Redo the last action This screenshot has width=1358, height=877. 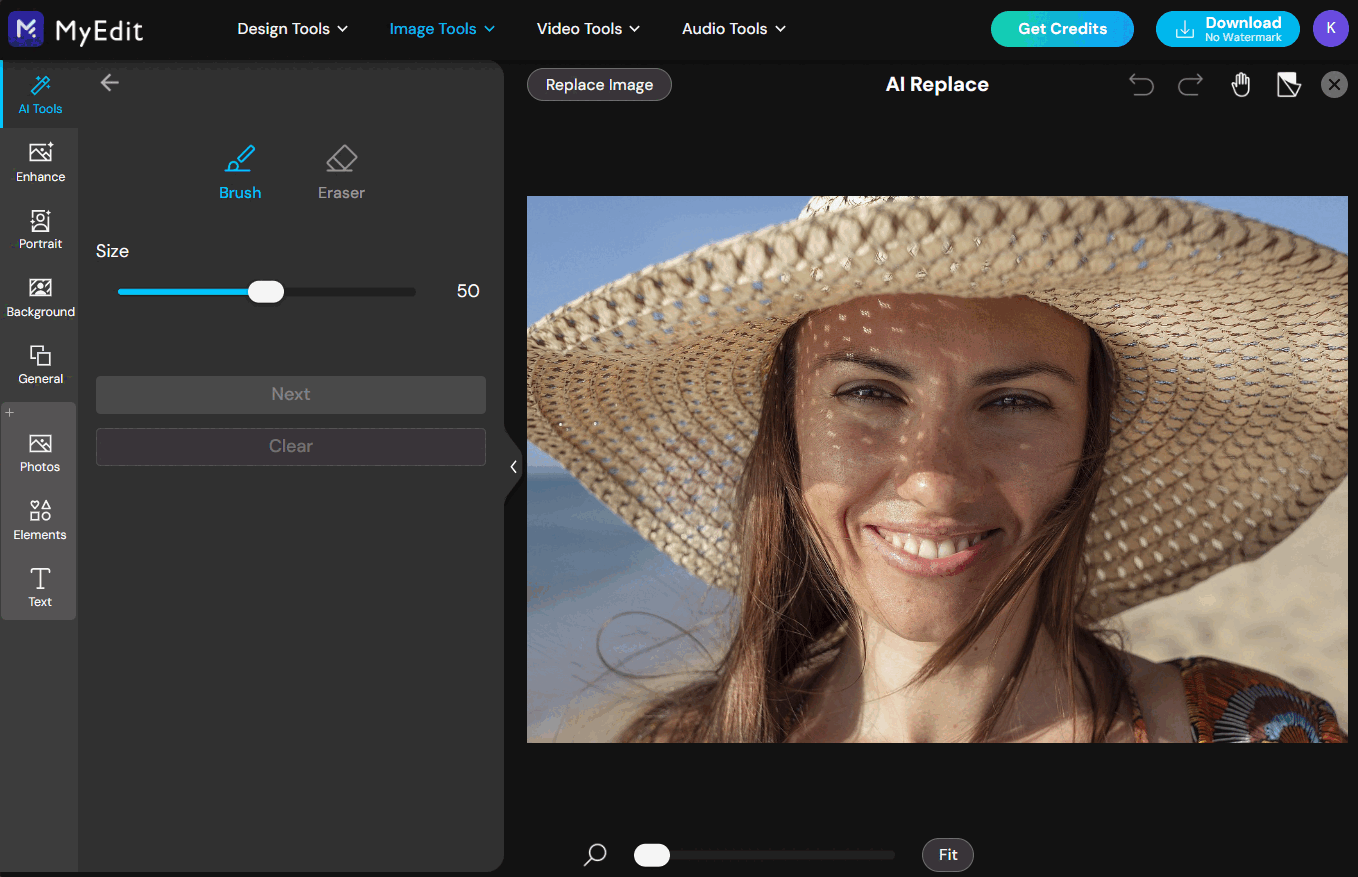tap(1190, 85)
